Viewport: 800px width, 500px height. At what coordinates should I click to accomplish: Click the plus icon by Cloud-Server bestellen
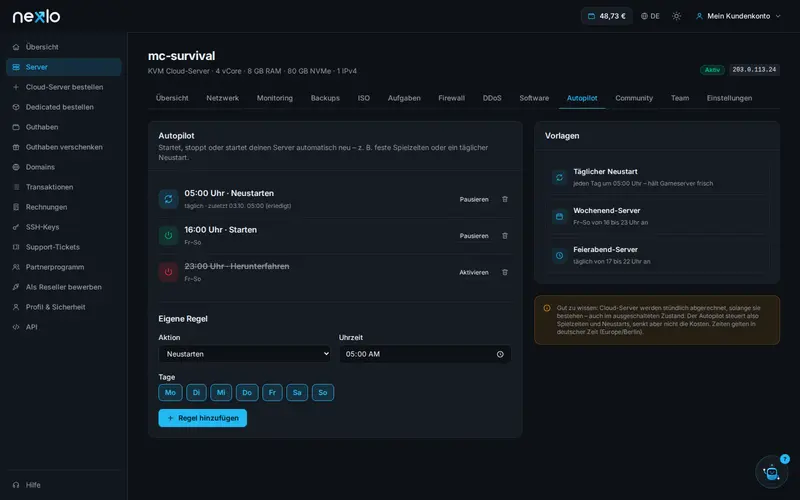tap(16, 87)
